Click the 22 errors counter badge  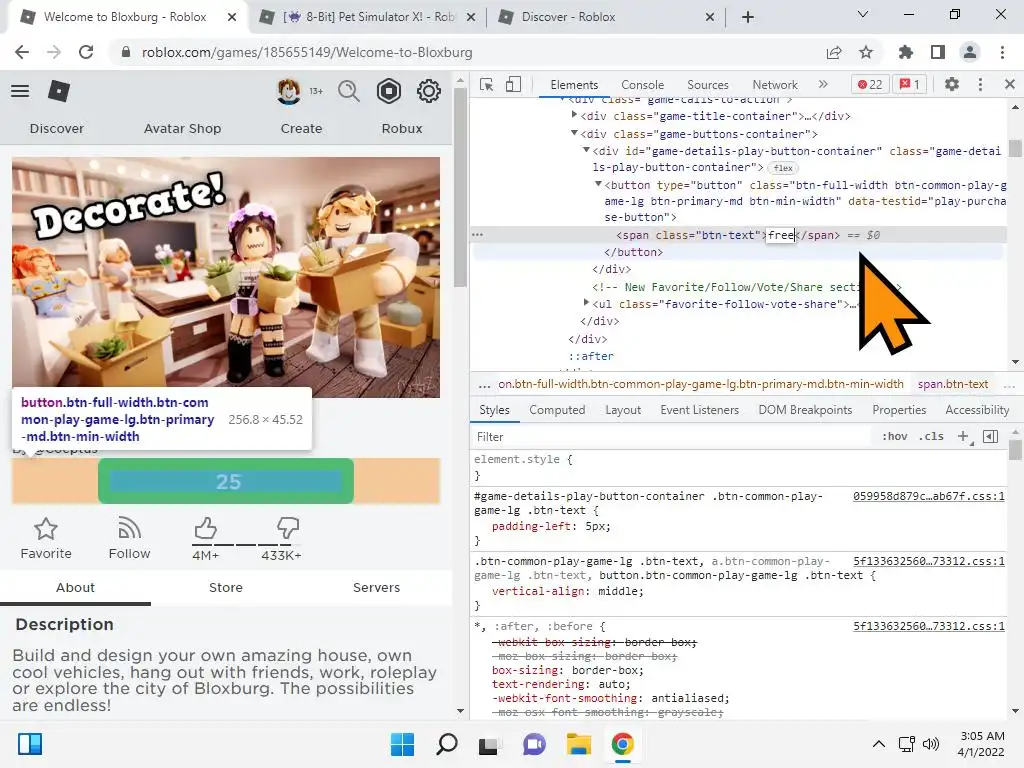(870, 84)
